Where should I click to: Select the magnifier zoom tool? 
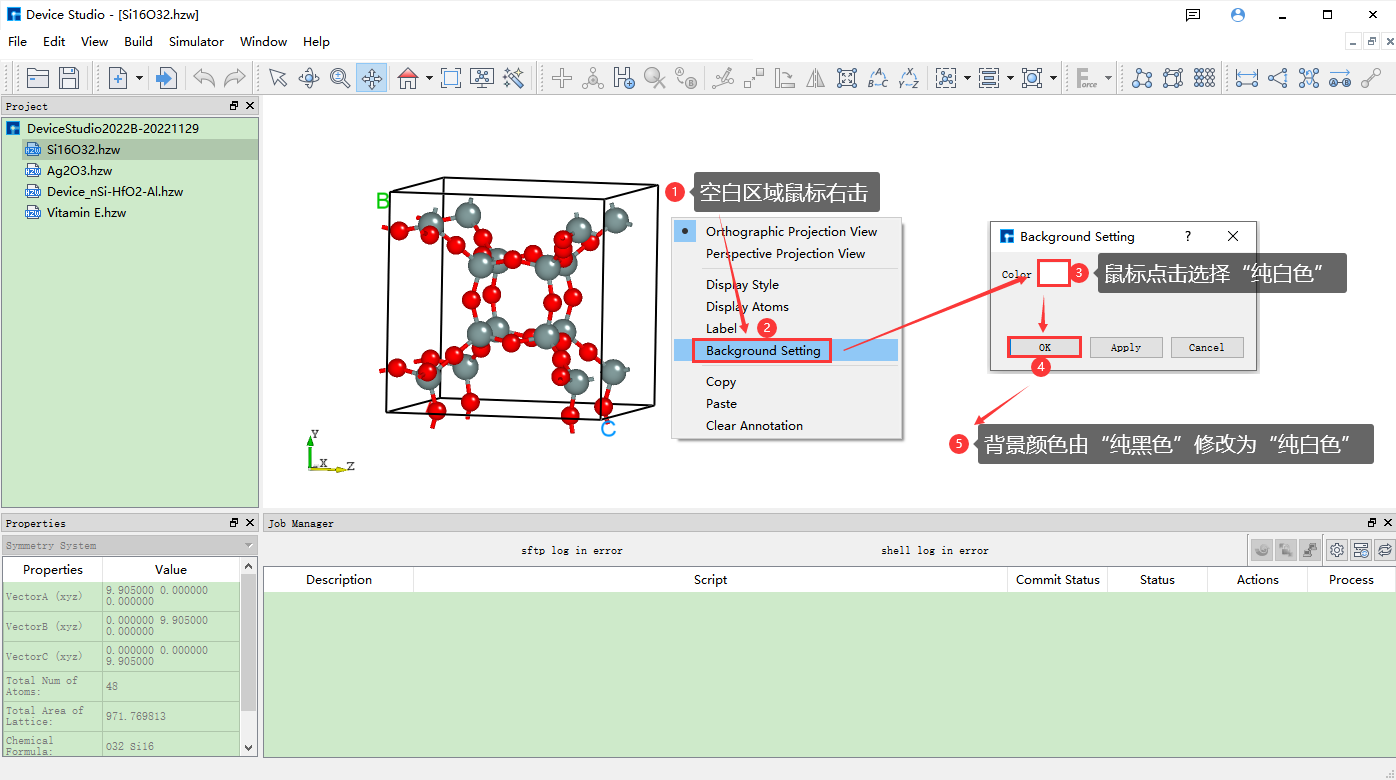click(340, 78)
